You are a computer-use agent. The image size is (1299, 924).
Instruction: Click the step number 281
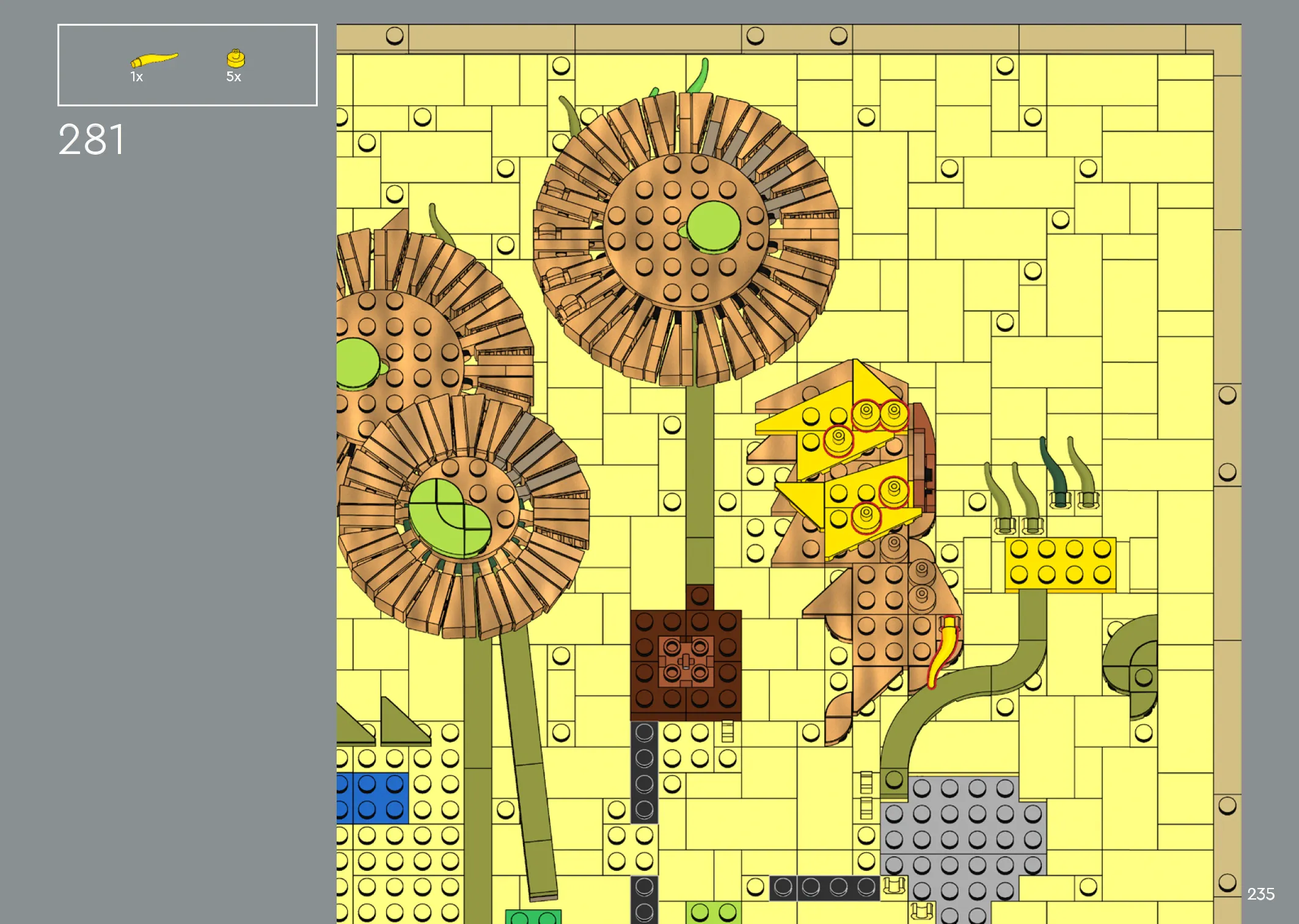[92, 140]
